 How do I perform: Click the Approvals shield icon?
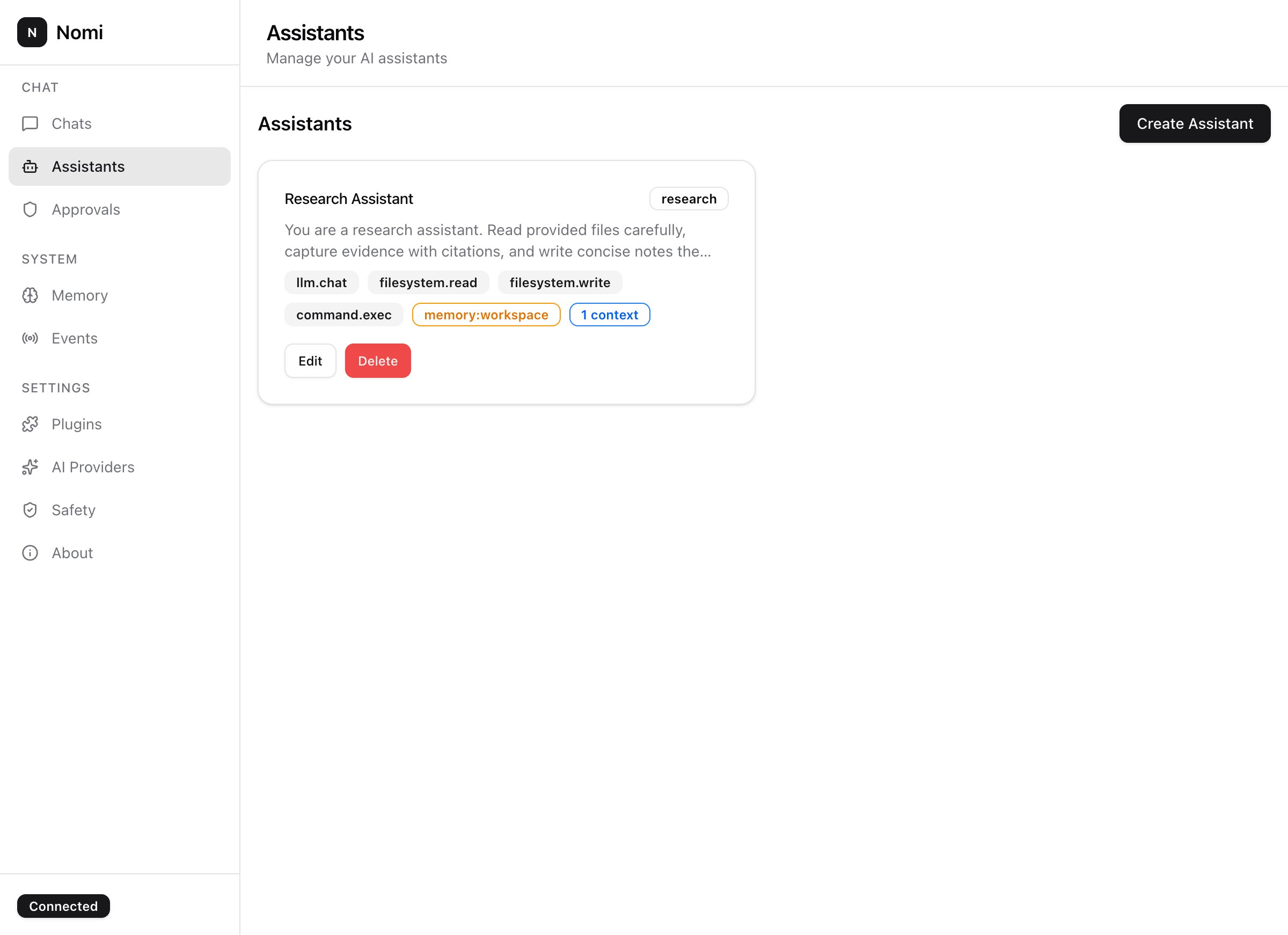(30, 209)
